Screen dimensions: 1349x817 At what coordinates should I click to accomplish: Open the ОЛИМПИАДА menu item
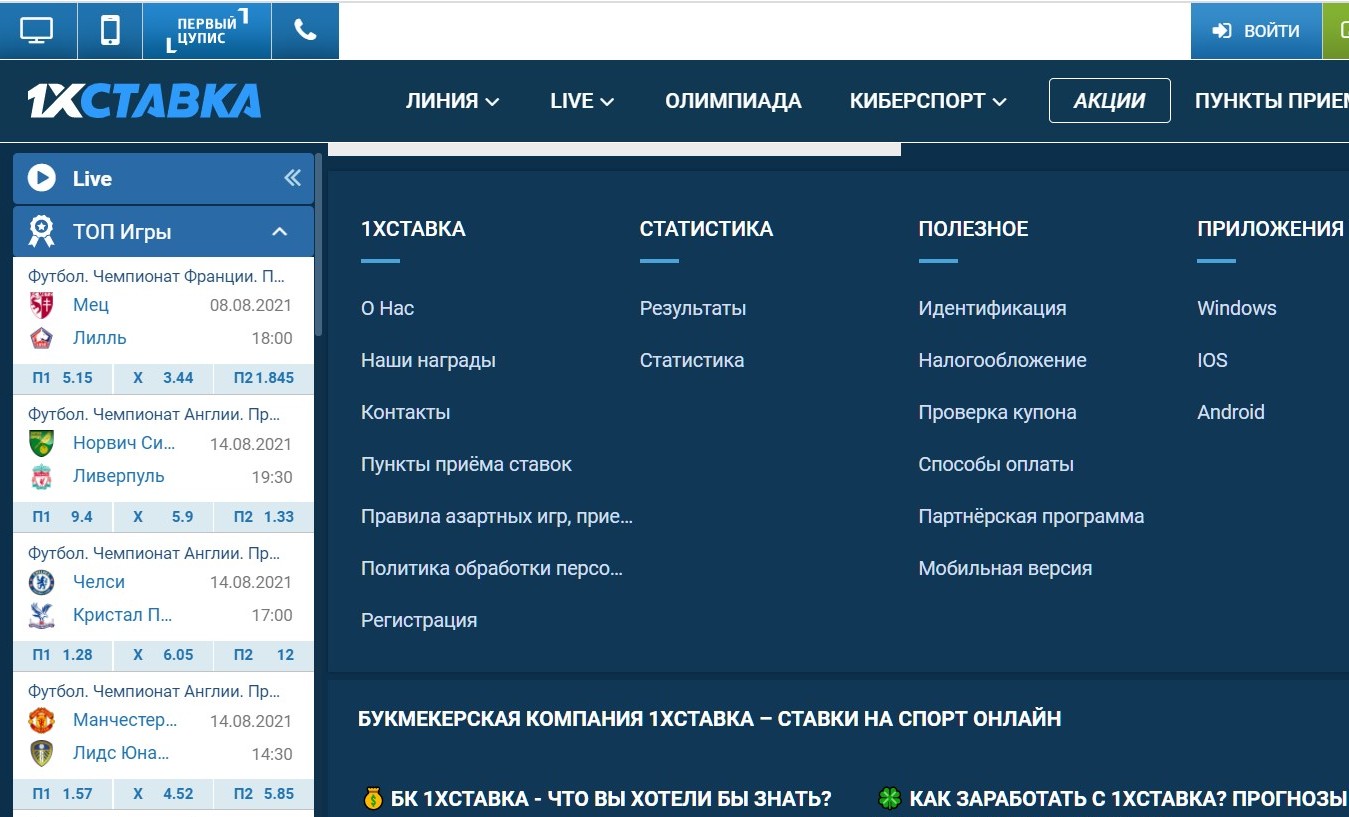pyautogui.click(x=733, y=101)
